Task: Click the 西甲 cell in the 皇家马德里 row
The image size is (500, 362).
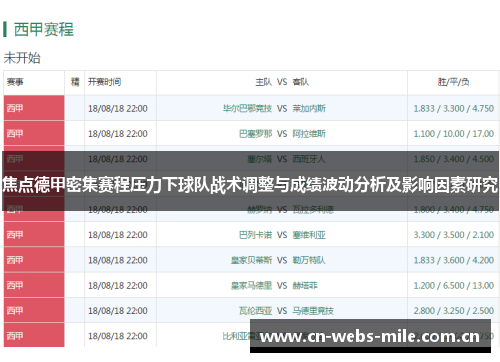Action: (34, 285)
